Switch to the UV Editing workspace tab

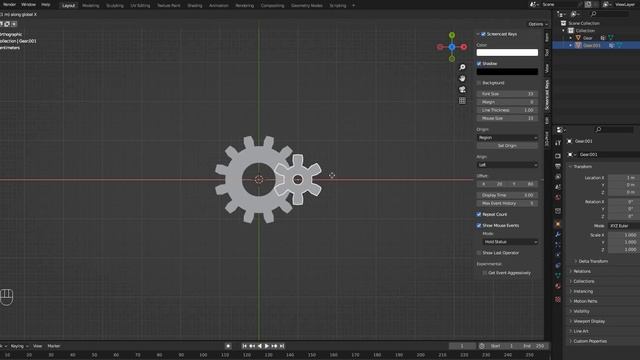(140, 6)
